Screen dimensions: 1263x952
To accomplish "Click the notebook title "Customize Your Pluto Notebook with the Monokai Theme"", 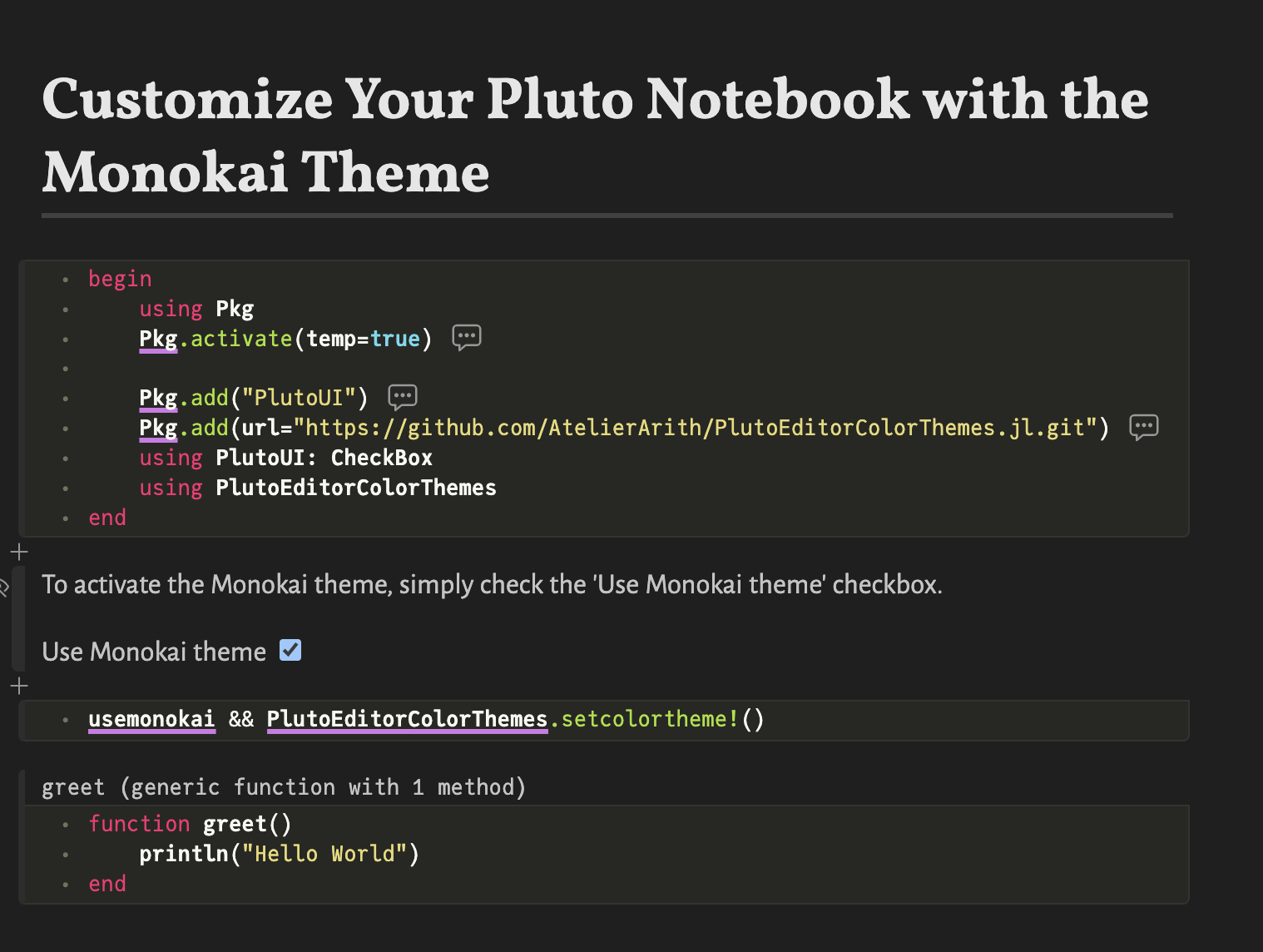I will click(595, 135).
